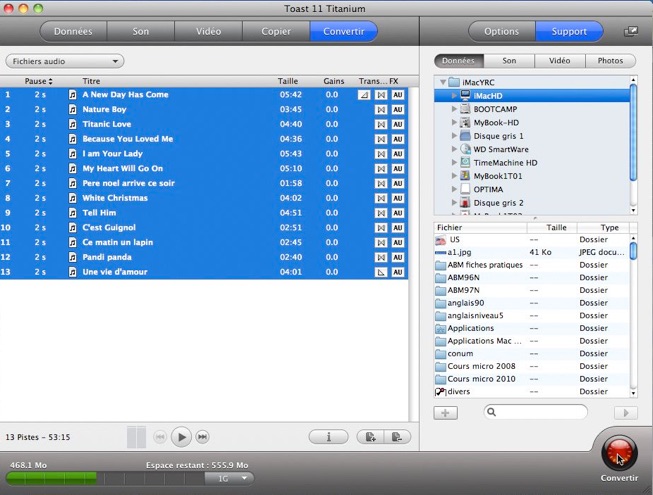Image resolution: width=653 pixels, height=495 pixels.
Task: Click the remove file icon button
Action: pyautogui.click(x=397, y=437)
